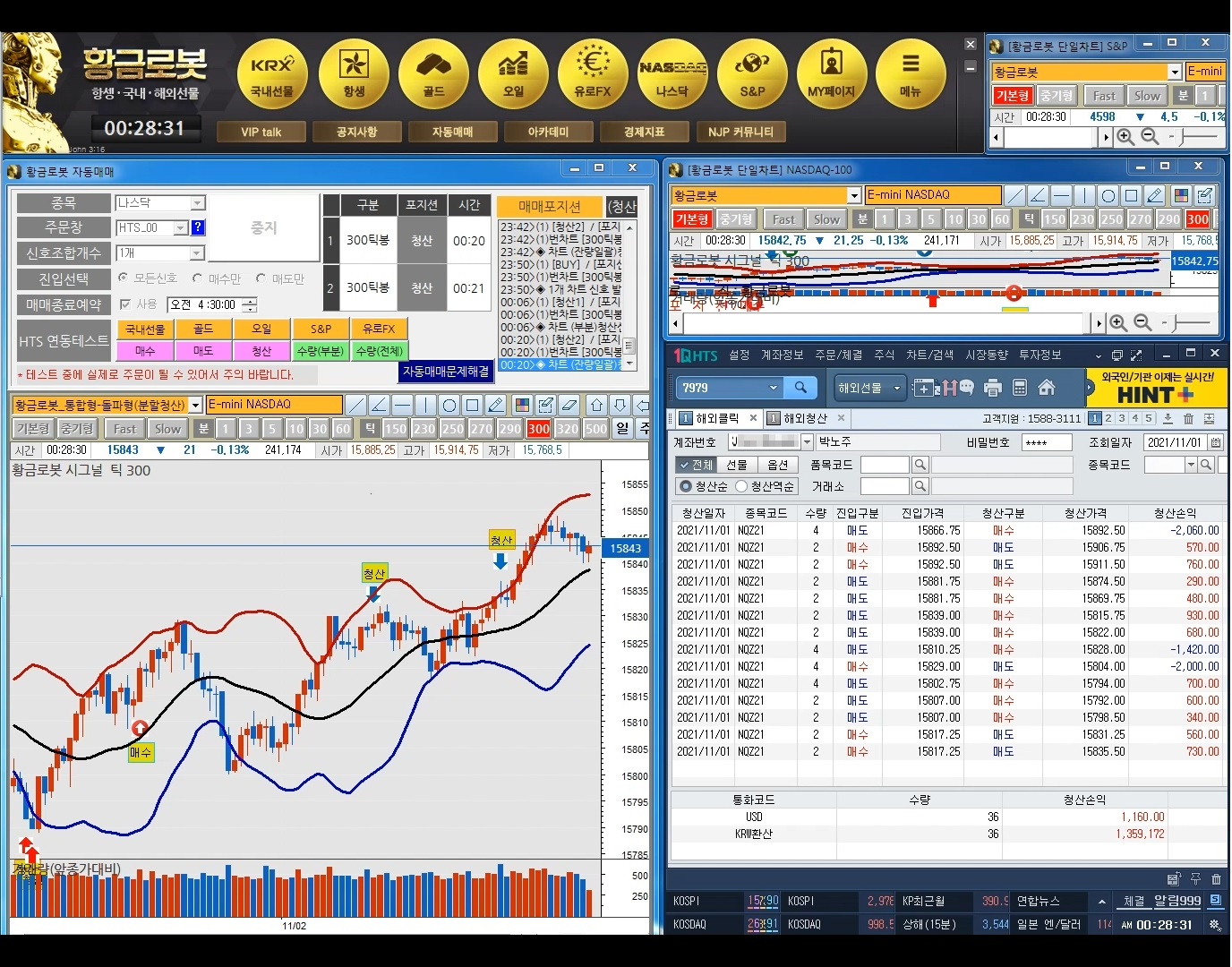Open the calculator icon in HTS toolbar
This screenshot has width=1232, height=967.
(x=1019, y=388)
